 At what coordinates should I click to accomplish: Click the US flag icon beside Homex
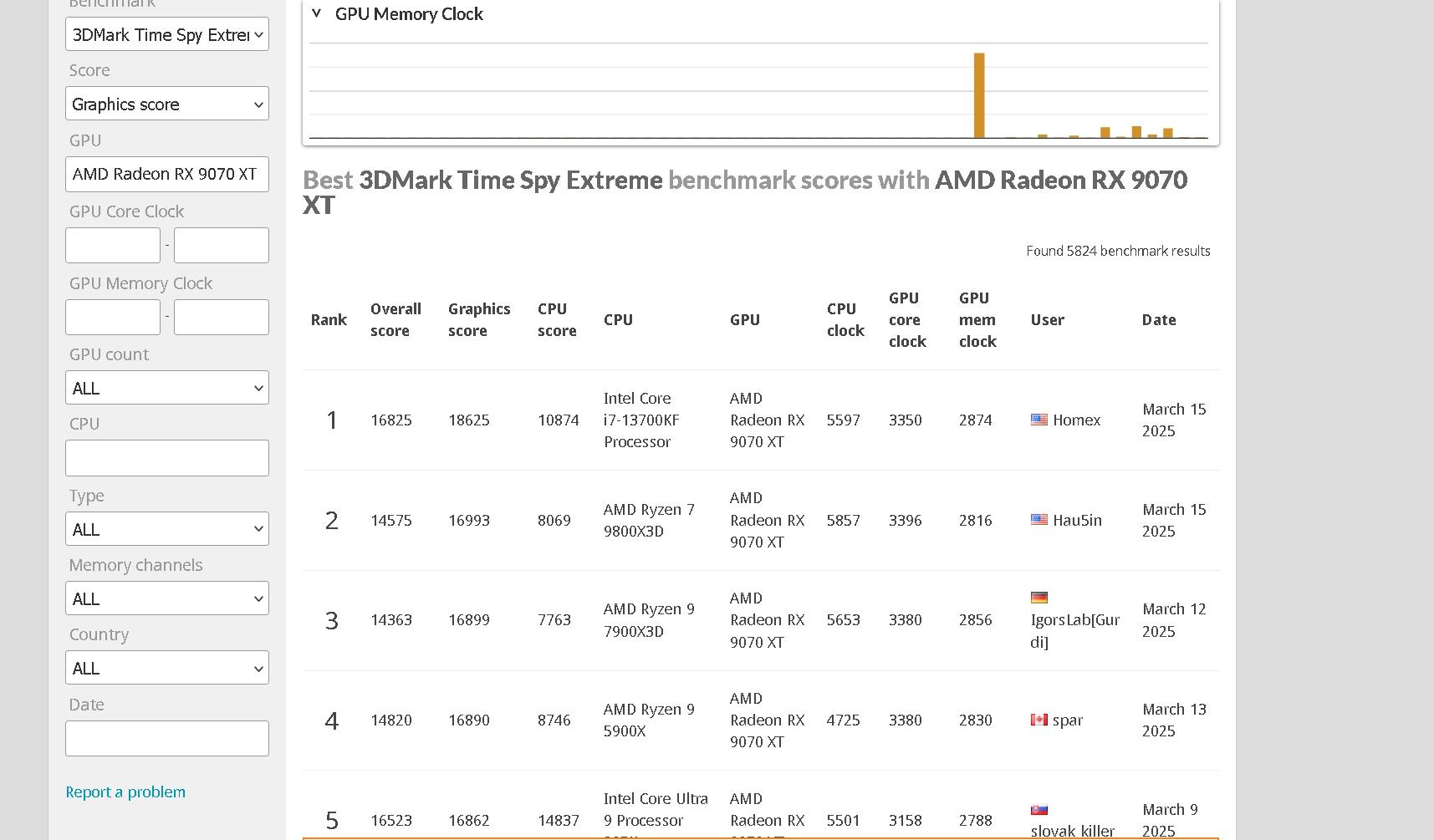coord(1039,420)
